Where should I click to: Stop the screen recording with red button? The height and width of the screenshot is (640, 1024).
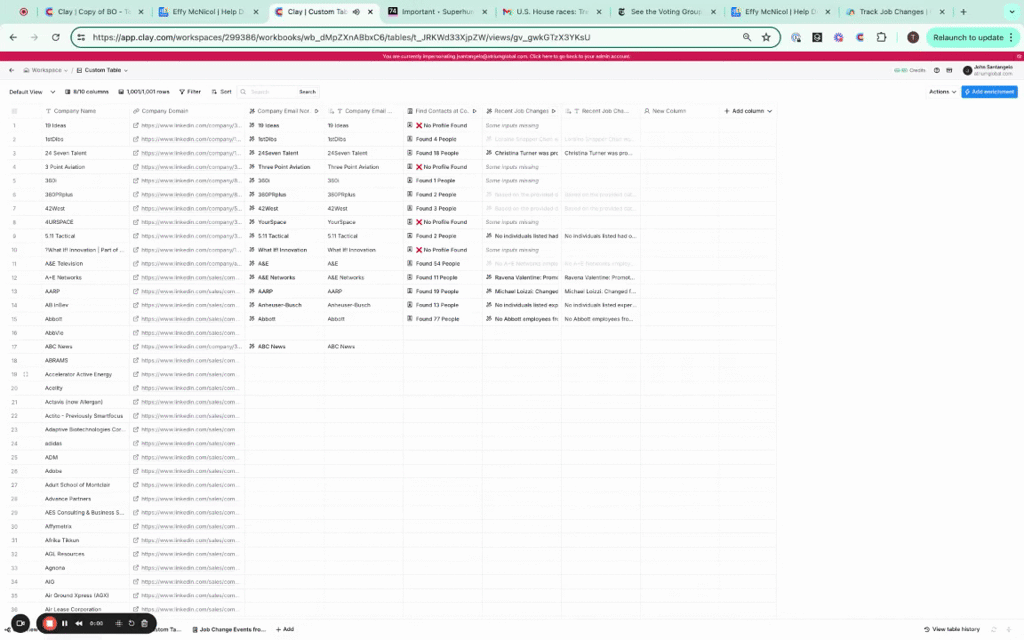click(49, 623)
